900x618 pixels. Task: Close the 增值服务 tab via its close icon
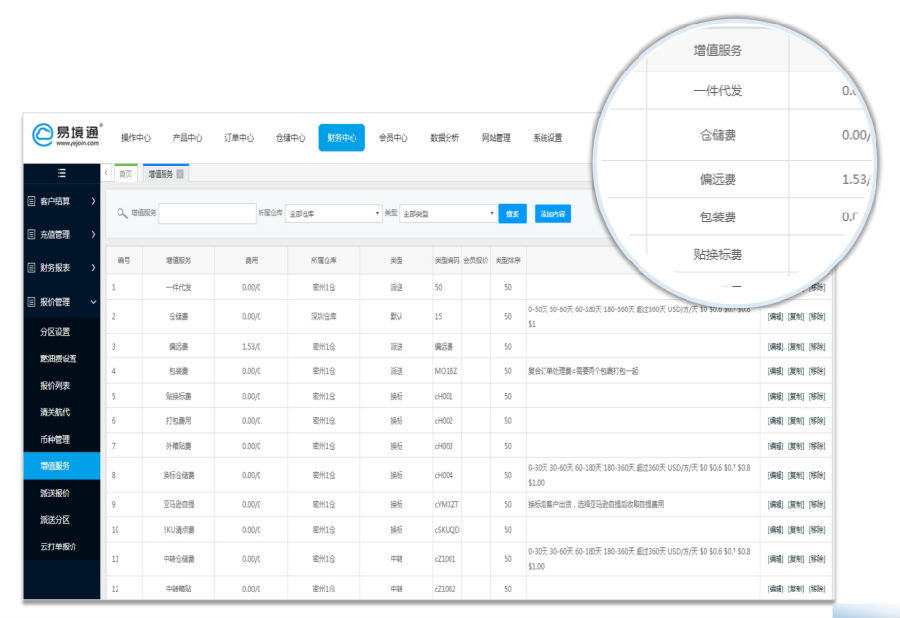(x=180, y=174)
